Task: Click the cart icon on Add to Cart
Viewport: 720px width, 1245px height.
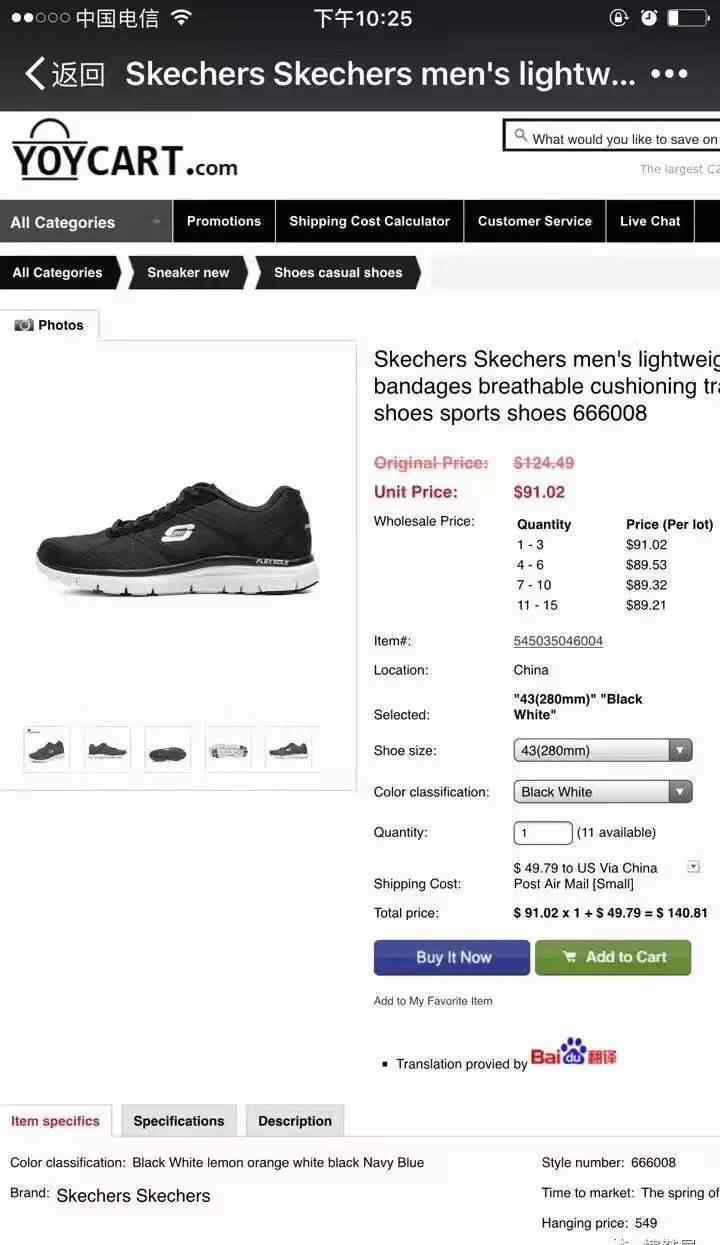Action: pos(570,957)
